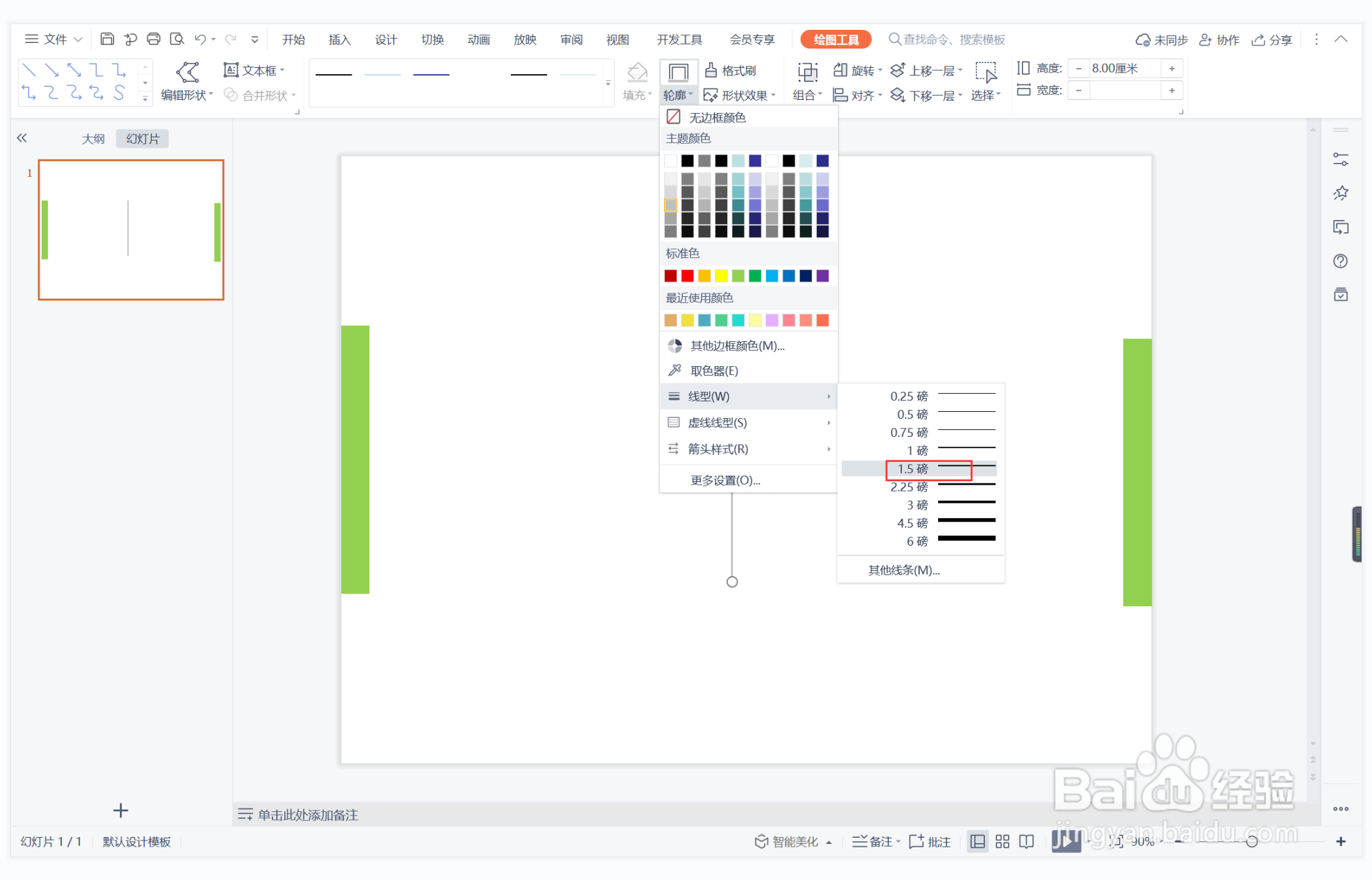Screen dimensions: 1372x880
Task: Click the save icon in quick toolbar
Action: click(107, 40)
